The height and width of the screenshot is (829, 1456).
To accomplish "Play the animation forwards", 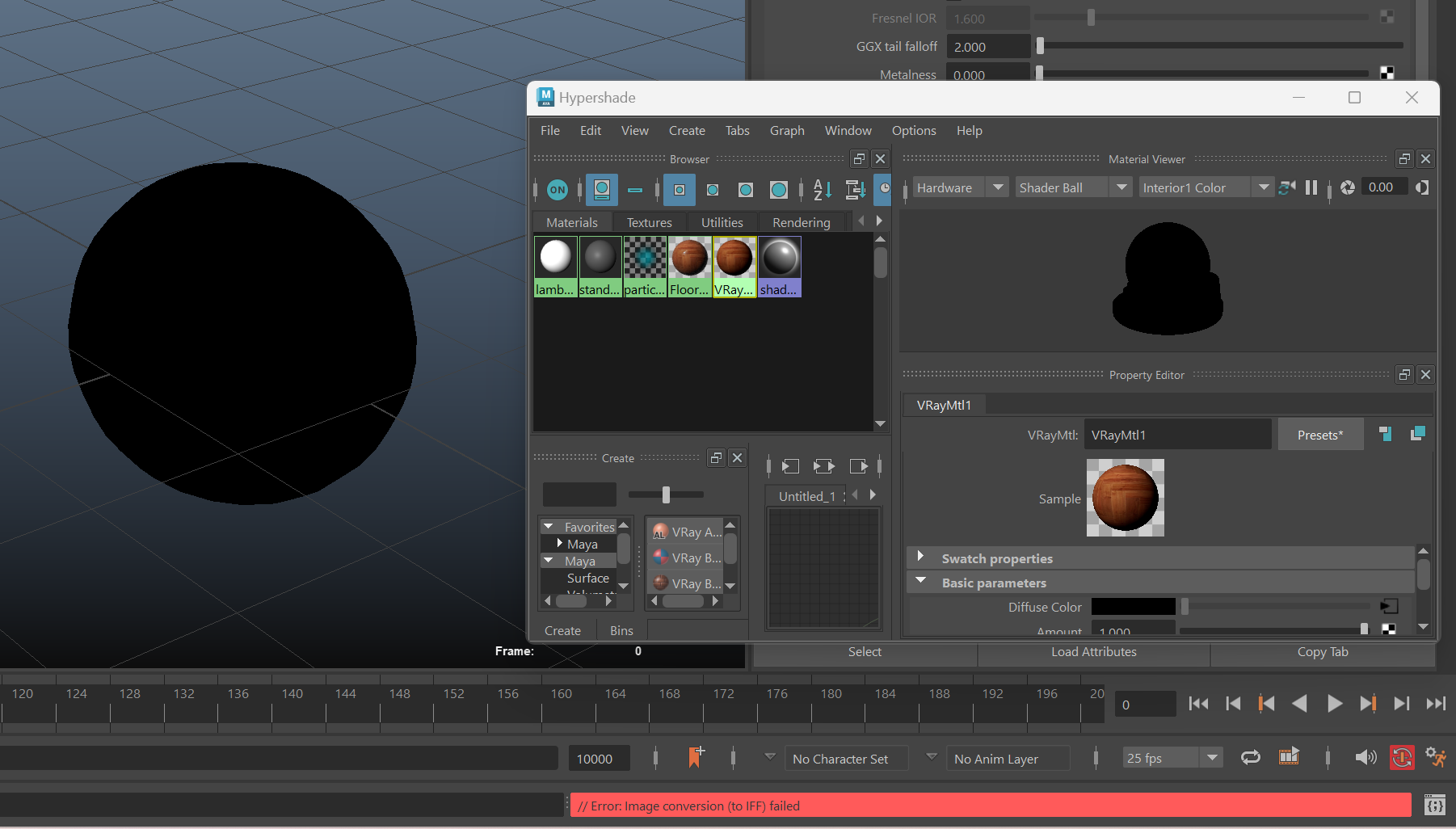I will click(x=1334, y=704).
